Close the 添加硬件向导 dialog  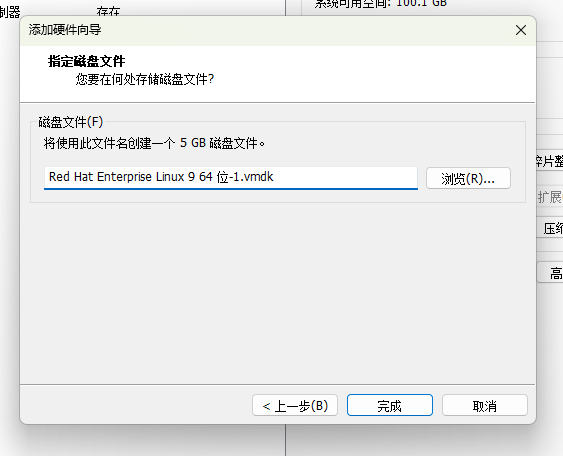[x=521, y=30]
